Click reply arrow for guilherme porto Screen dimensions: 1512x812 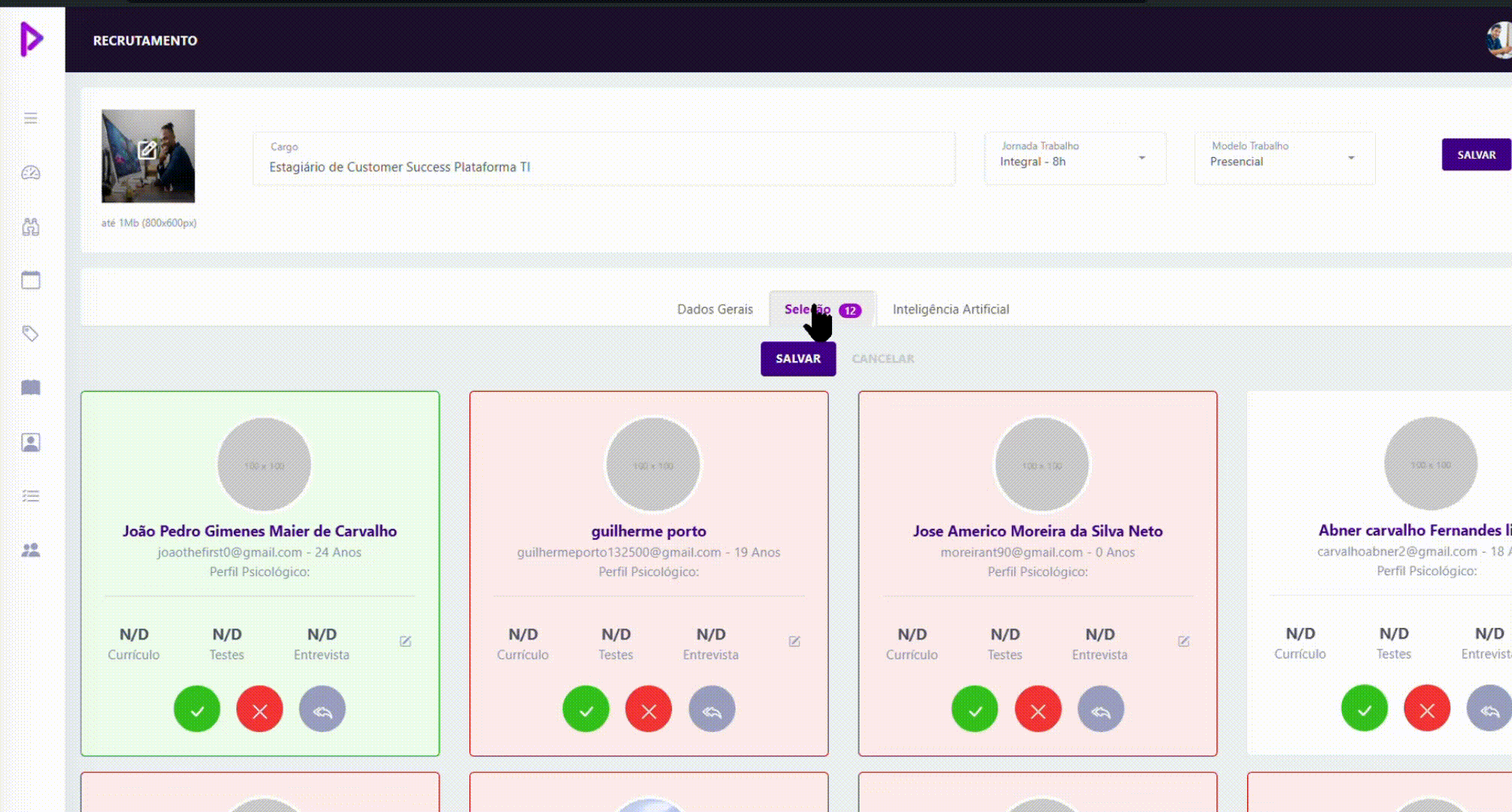pos(712,709)
